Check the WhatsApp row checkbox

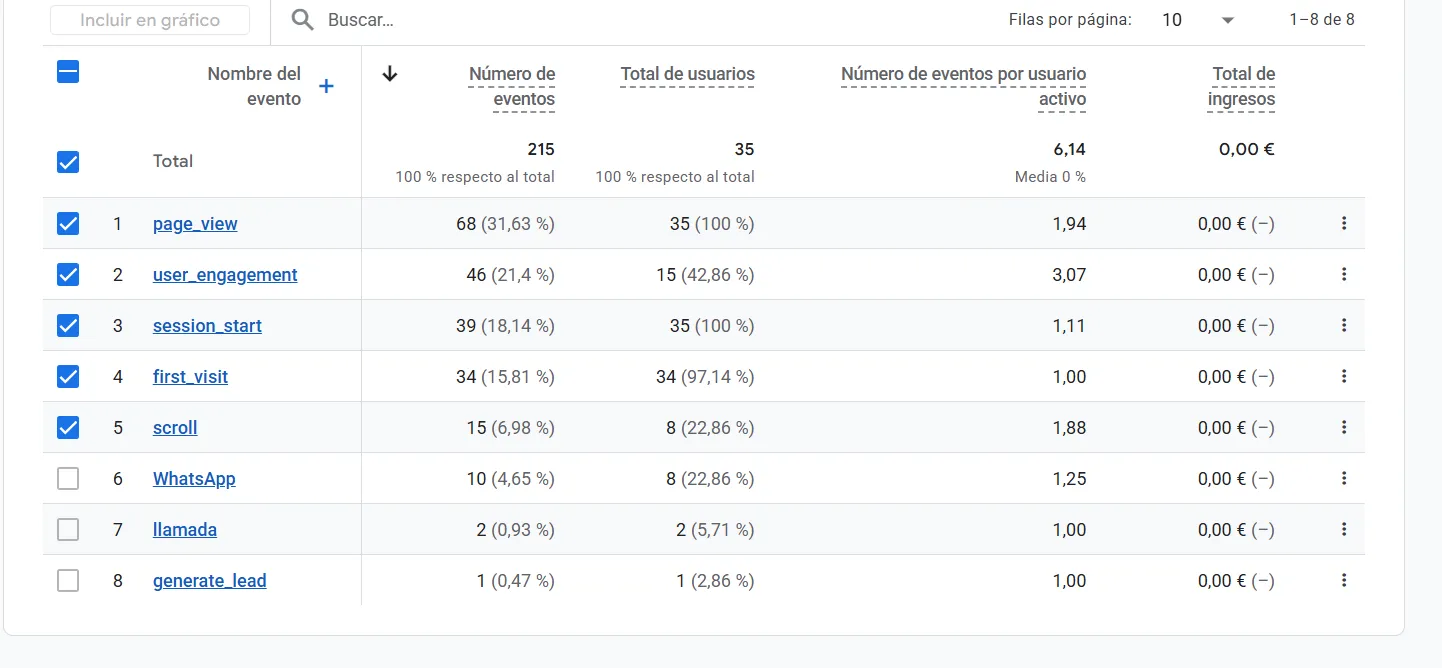[x=68, y=479]
